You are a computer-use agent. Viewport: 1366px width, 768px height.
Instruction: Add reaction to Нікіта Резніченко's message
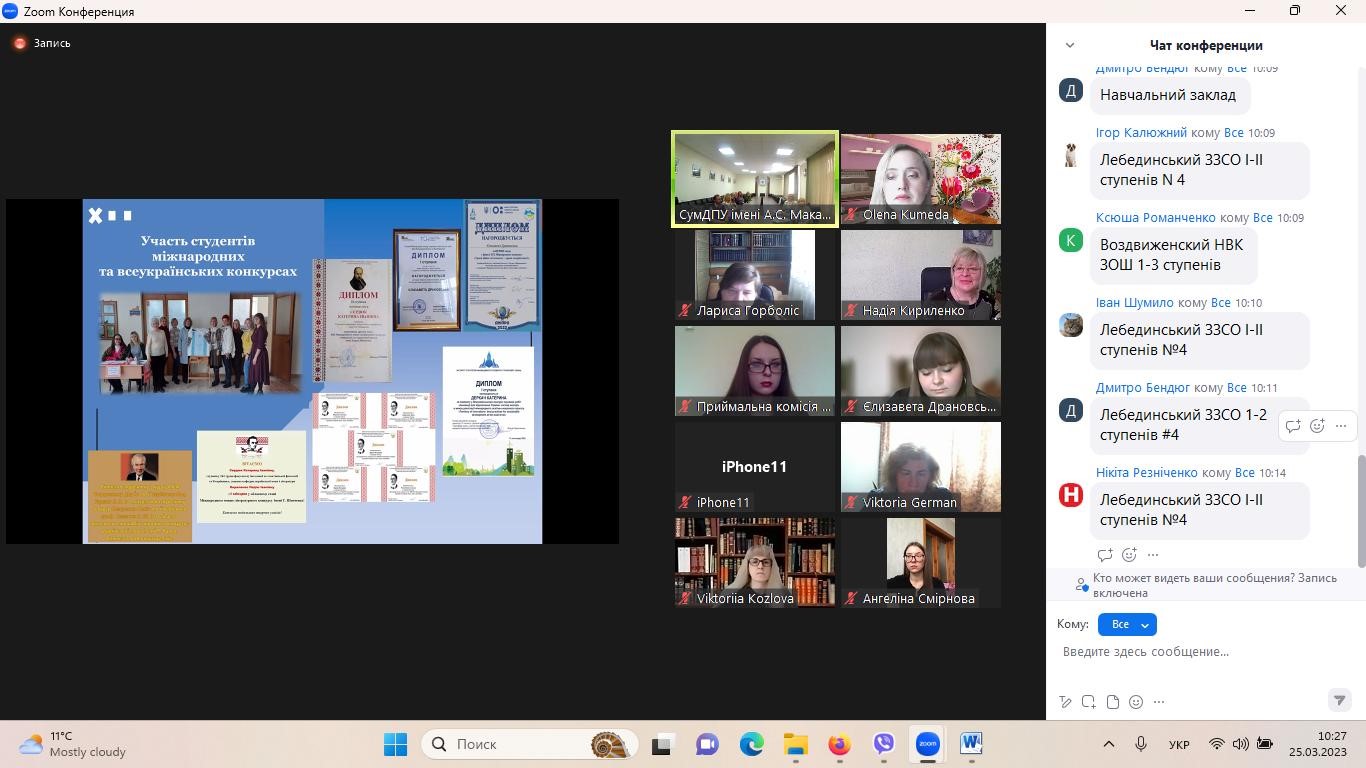(1129, 555)
